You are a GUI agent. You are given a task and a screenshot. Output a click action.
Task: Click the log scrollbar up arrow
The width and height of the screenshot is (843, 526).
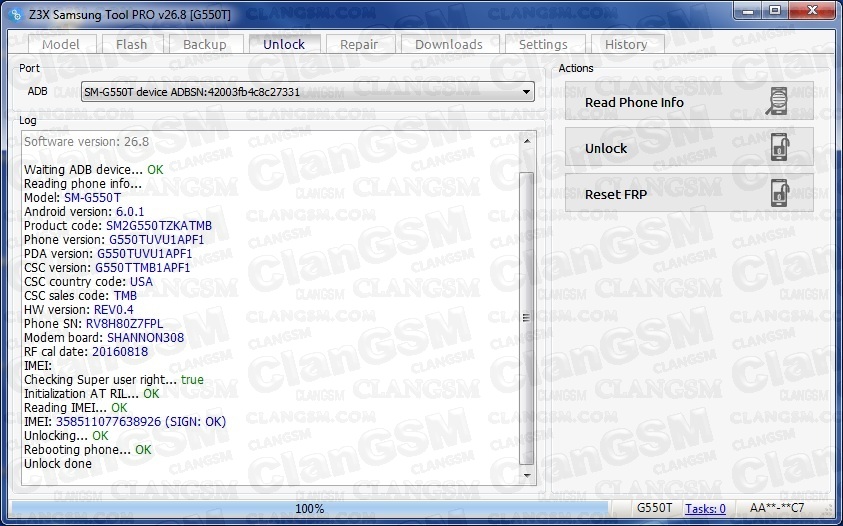[x=527, y=141]
